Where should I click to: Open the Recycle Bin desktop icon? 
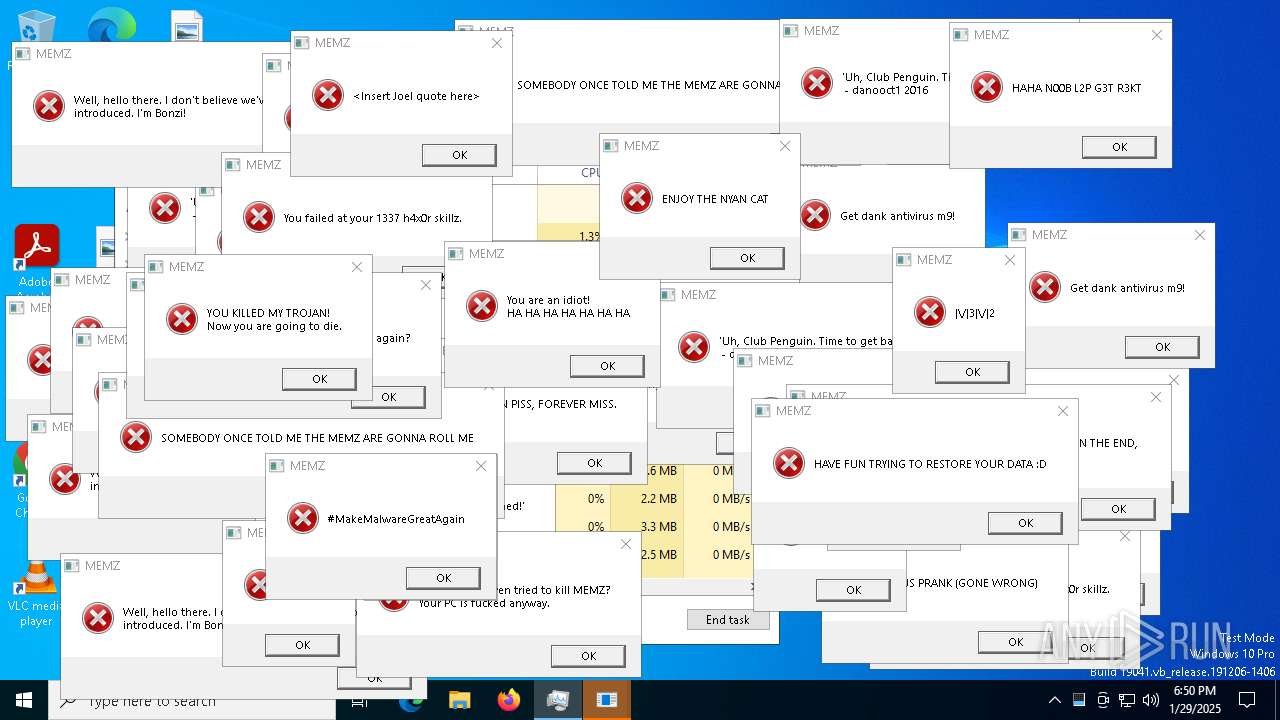click(36, 28)
